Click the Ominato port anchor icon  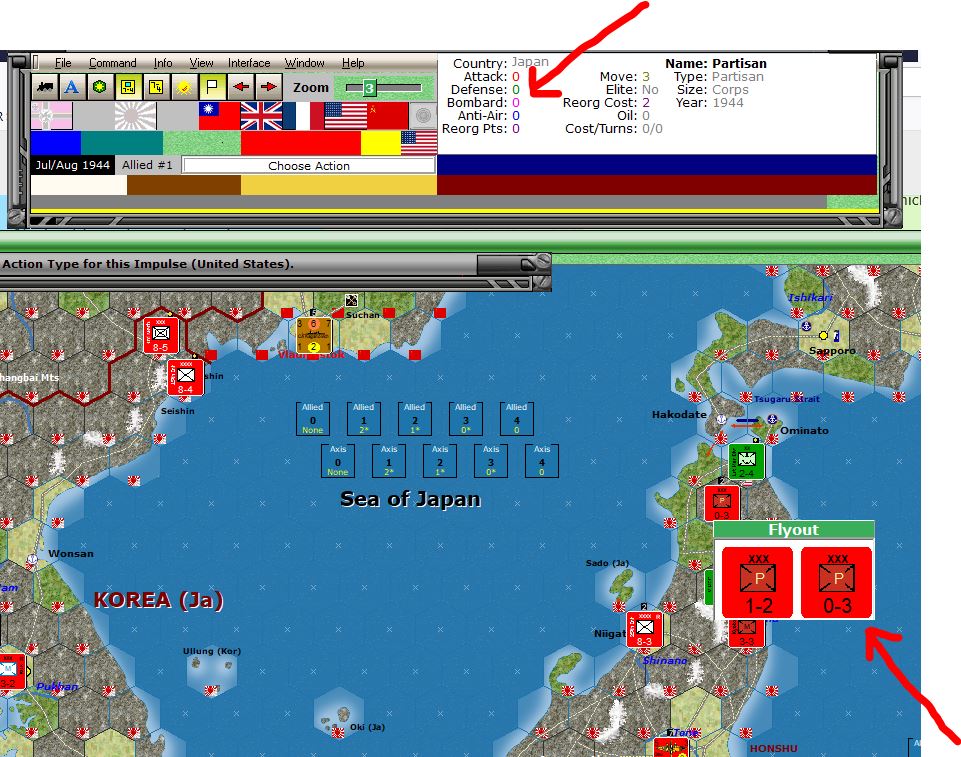click(772, 419)
